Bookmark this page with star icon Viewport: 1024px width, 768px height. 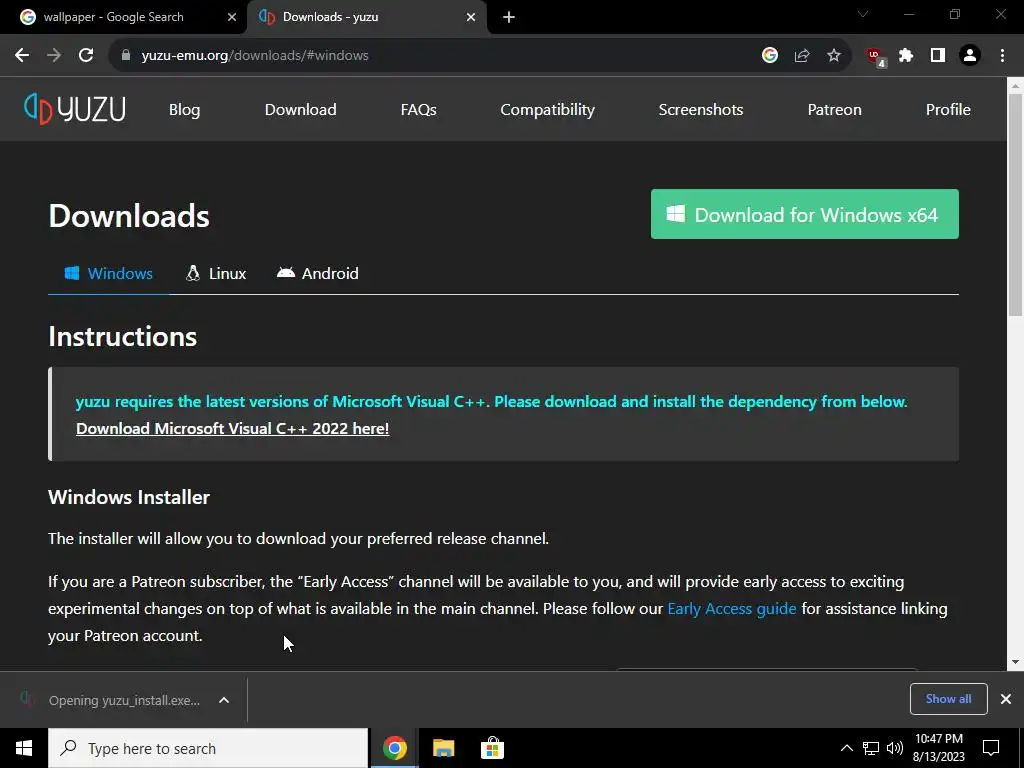click(x=834, y=56)
